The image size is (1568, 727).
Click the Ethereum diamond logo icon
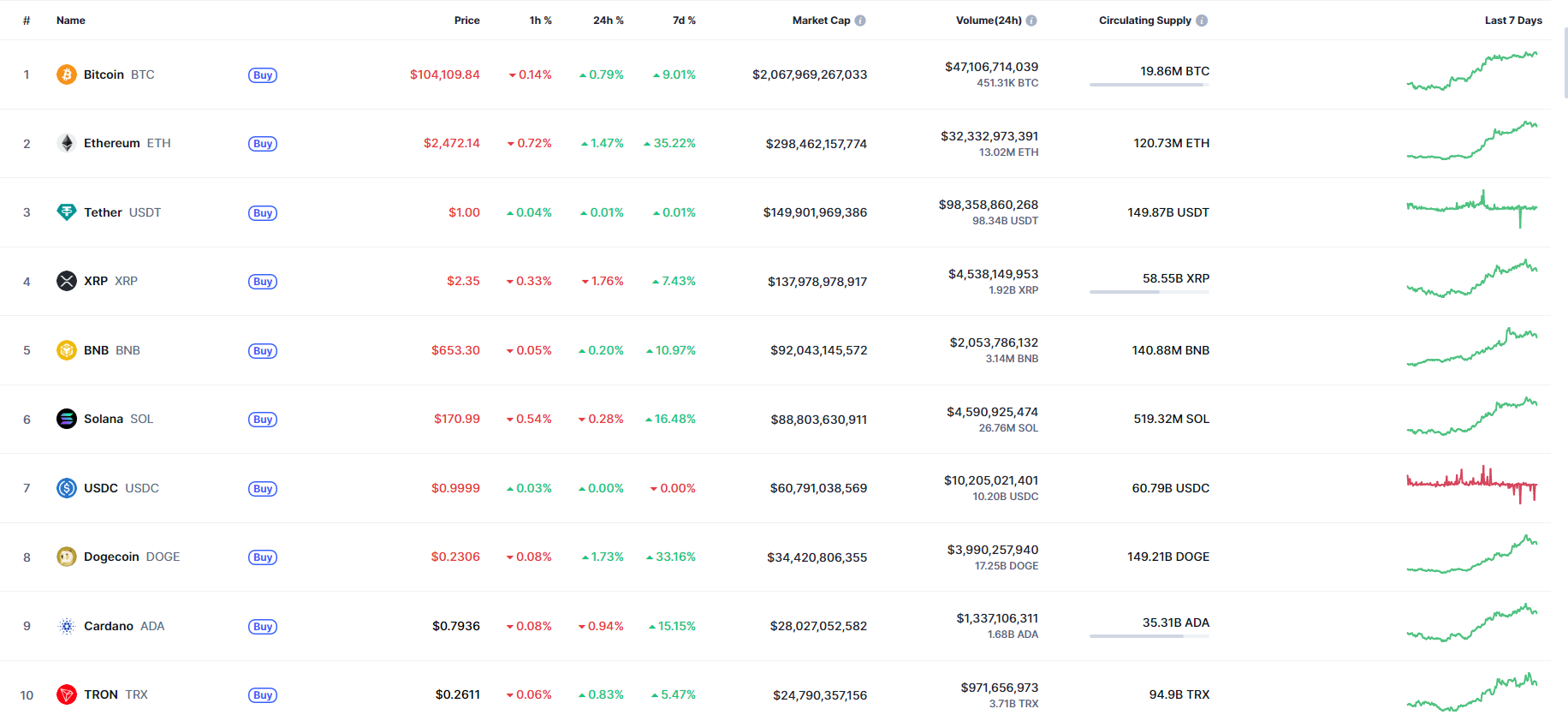[x=67, y=143]
